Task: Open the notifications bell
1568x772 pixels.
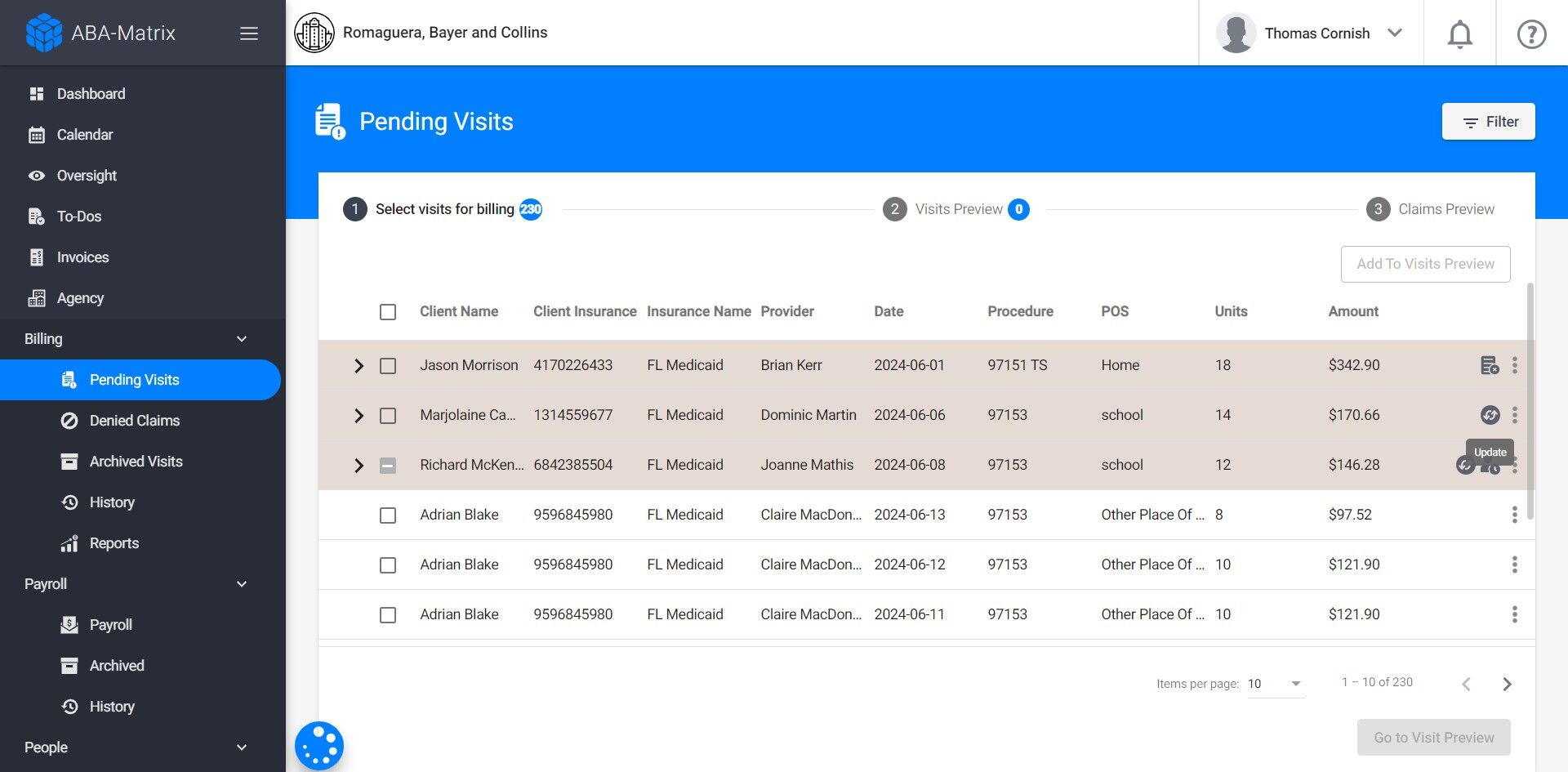Action: pos(1459,33)
